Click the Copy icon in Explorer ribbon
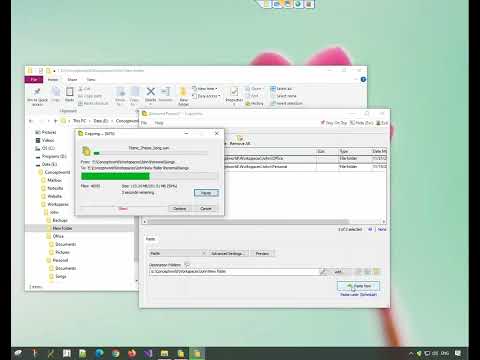The height and width of the screenshot is (360, 480). click(56, 94)
